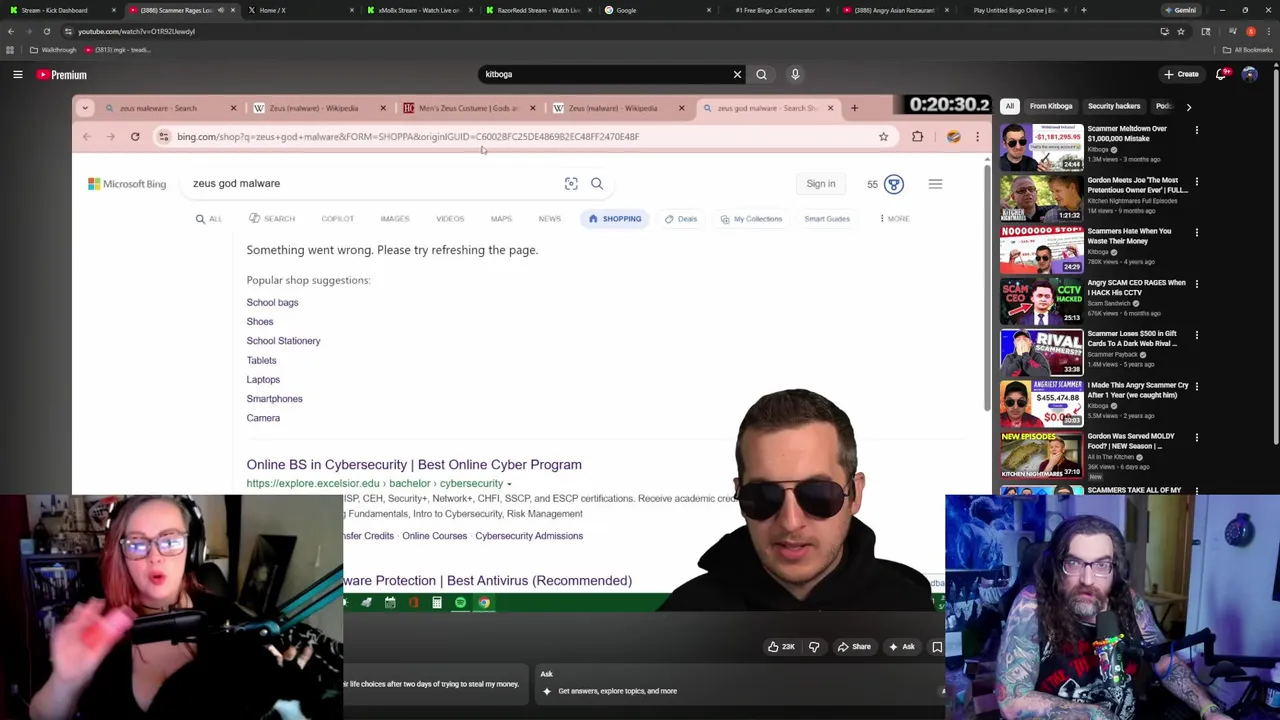Select Bing VIDEOS tab
Viewport: 1280px width, 720px height.
click(450, 219)
